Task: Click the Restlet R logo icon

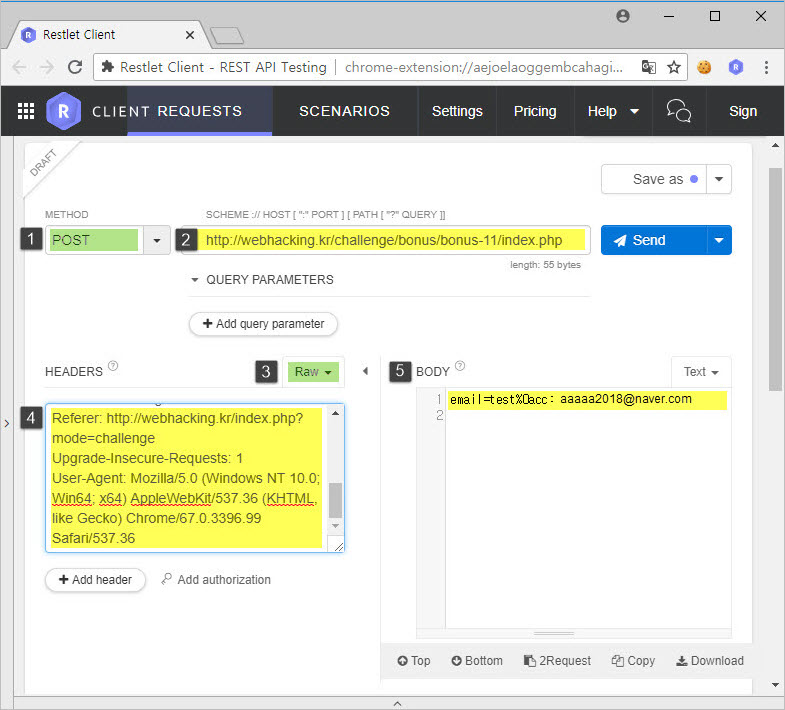Action: click(x=63, y=111)
